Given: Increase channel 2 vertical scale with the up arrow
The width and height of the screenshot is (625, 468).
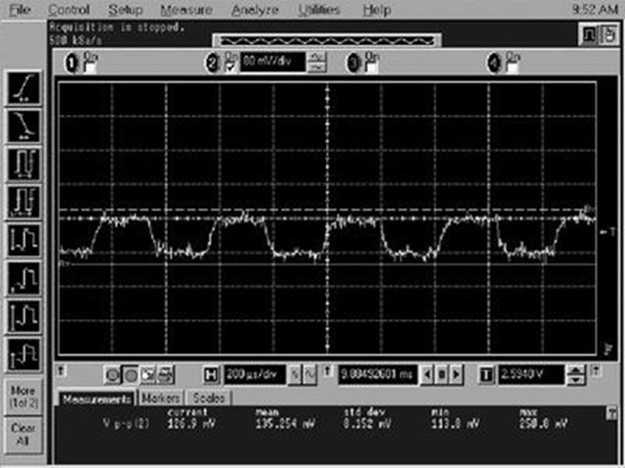Looking at the screenshot, I should click(318, 57).
